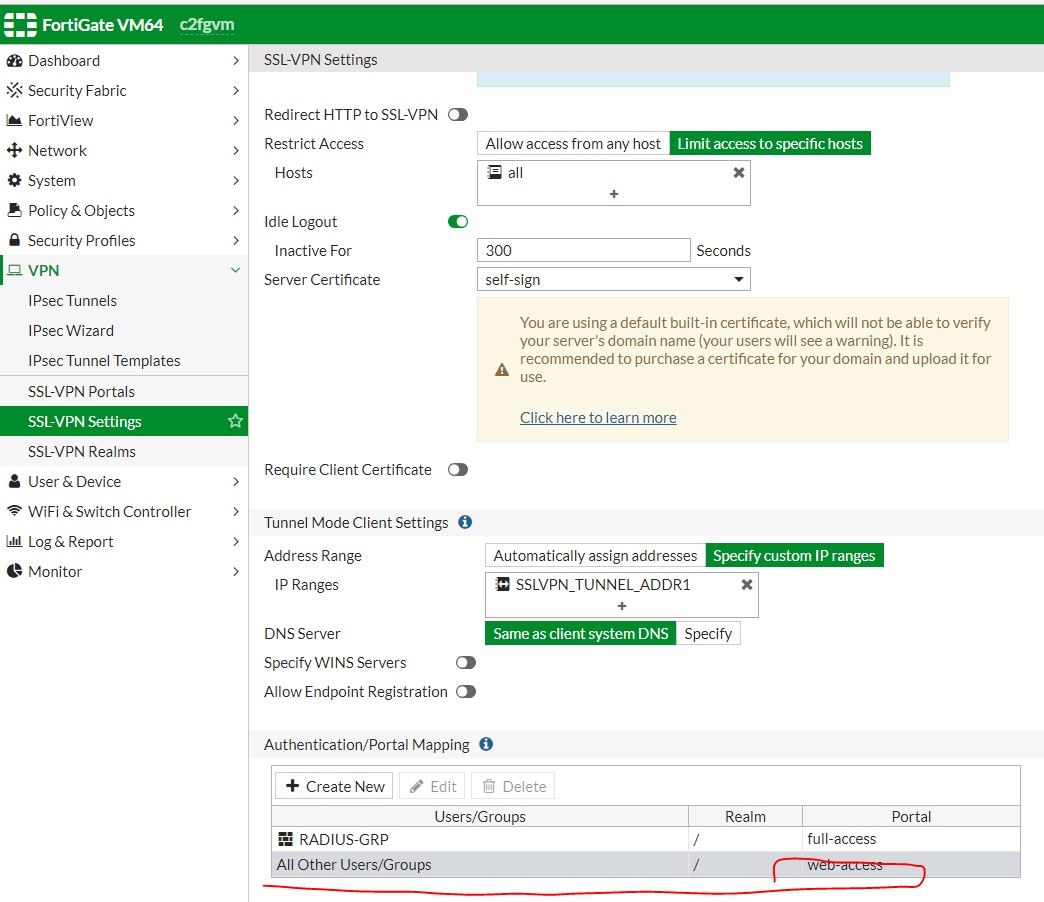1044x902 pixels.
Task: Click the info icon beside Tunnel Mode Client Settings
Action: (465, 522)
